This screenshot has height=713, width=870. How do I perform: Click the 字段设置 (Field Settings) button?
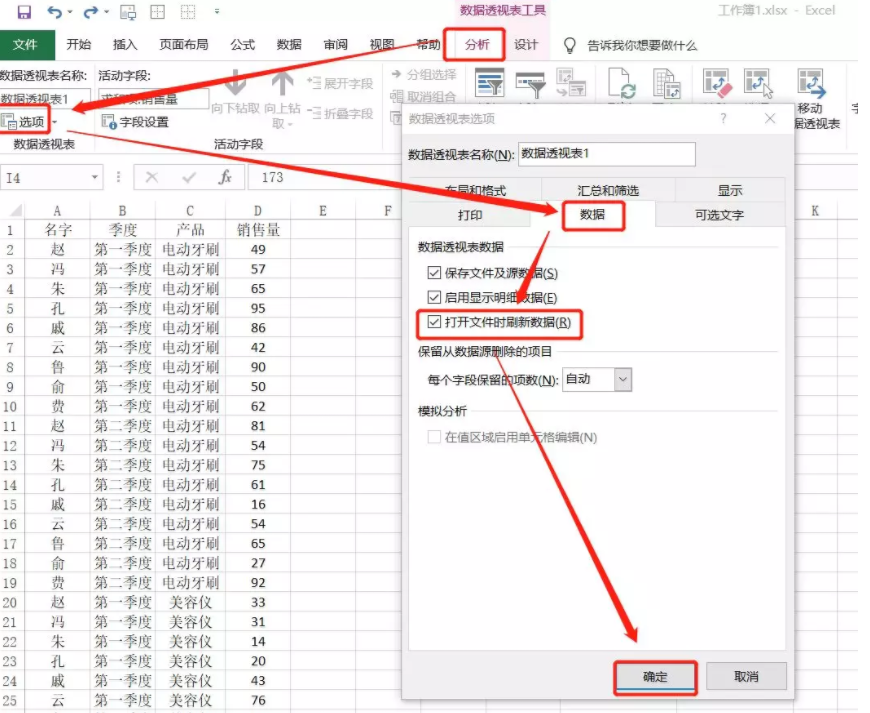click(x=135, y=122)
